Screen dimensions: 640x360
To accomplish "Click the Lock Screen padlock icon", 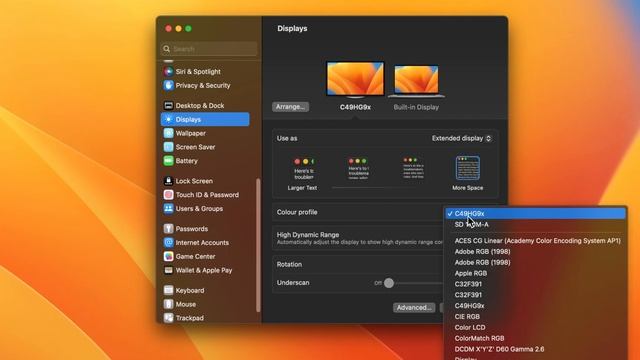I will (x=168, y=181).
